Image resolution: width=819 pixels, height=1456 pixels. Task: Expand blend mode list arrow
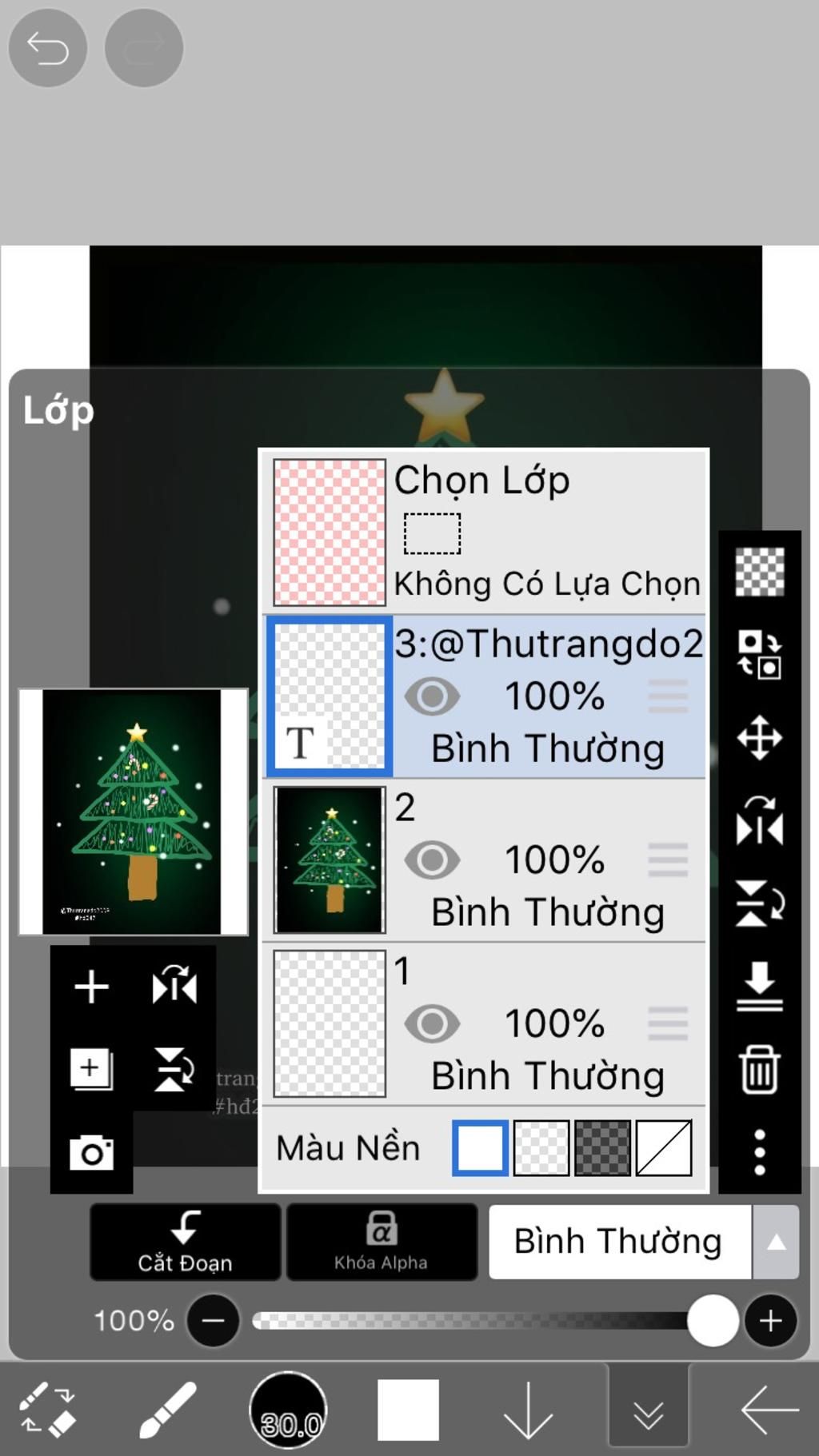776,1242
